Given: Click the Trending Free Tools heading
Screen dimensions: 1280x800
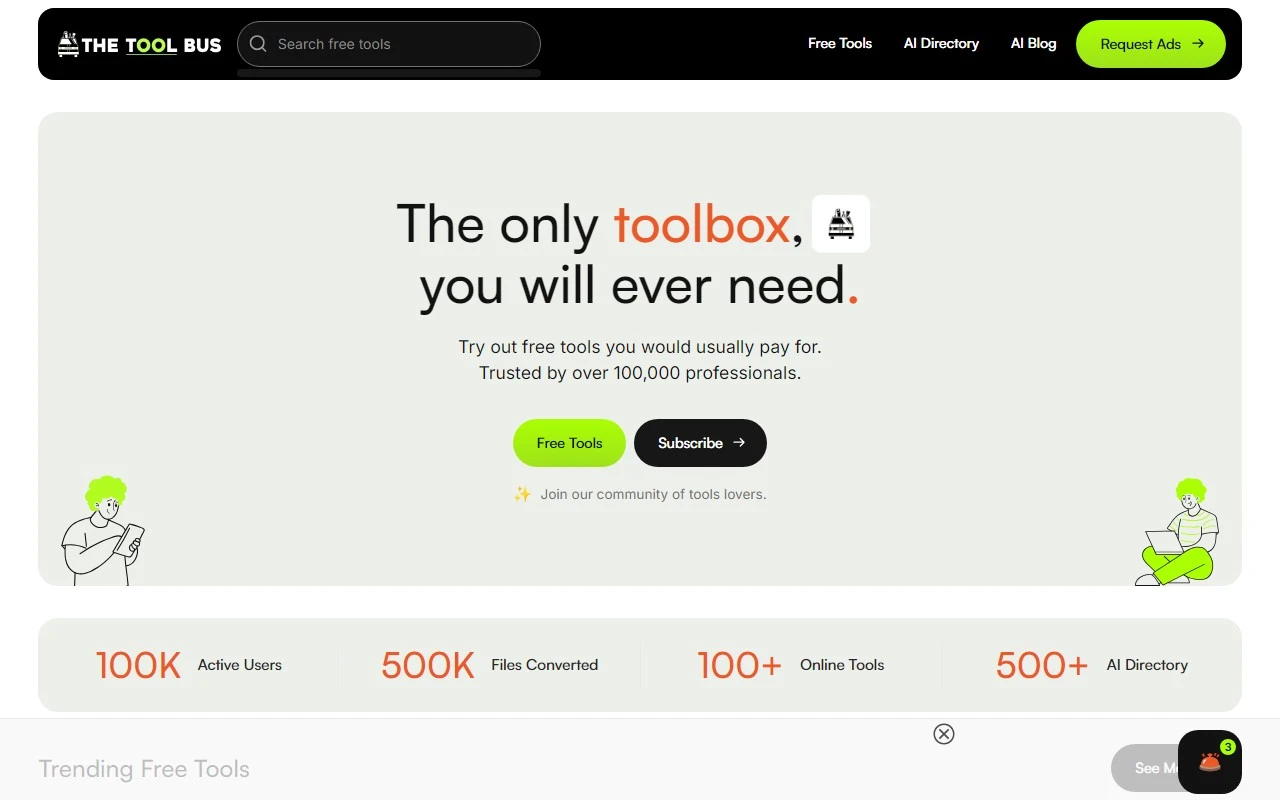Looking at the screenshot, I should coord(144,769).
